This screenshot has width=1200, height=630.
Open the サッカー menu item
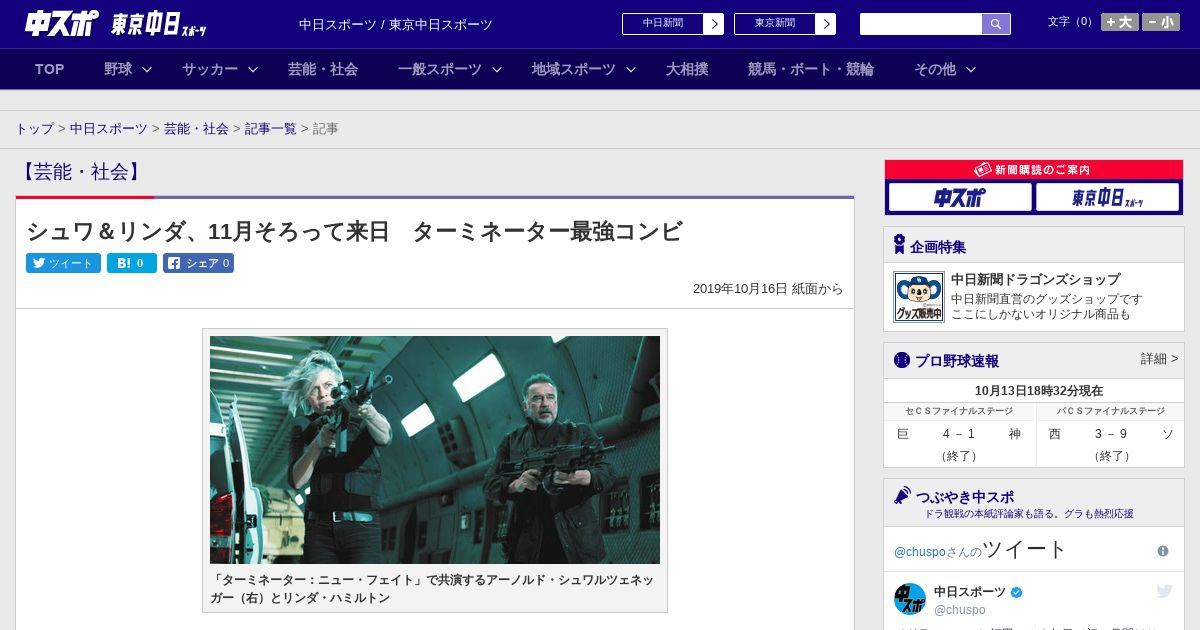[210, 69]
